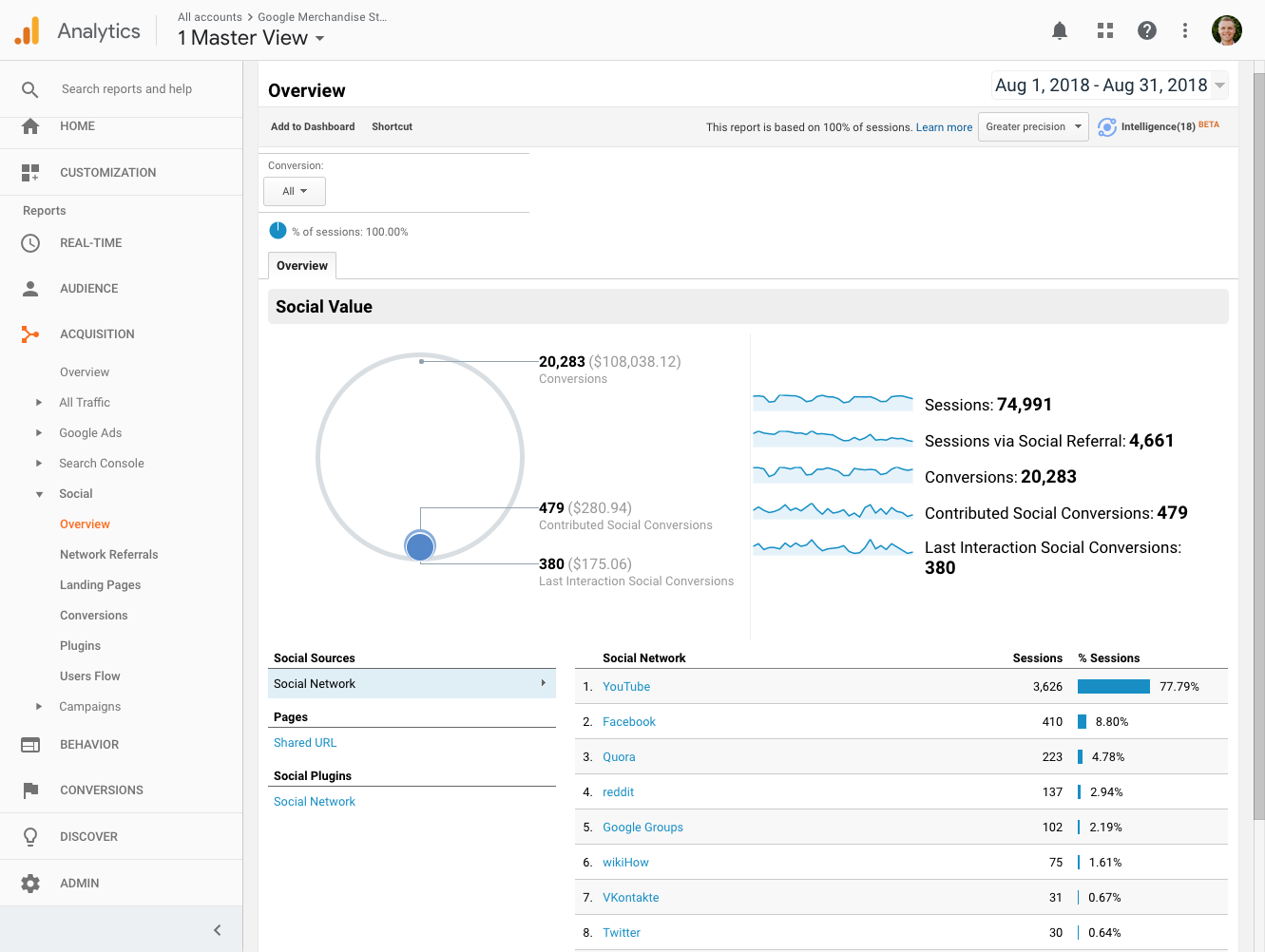Image resolution: width=1265 pixels, height=952 pixels.
Task: Open the Facebook social network link
Action: pyautogui.click(x=629, y=722)
